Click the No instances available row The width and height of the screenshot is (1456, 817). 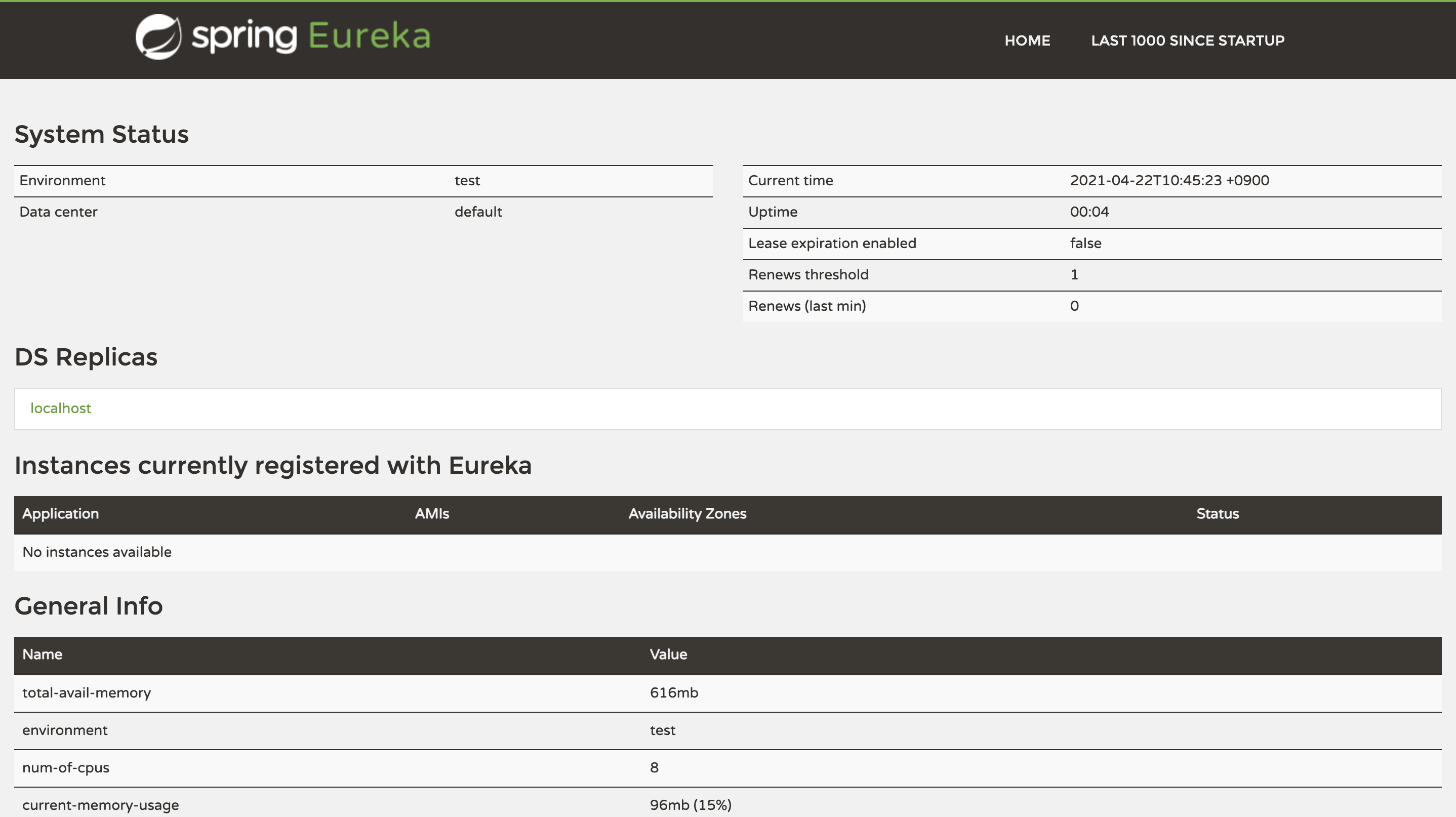97,552
